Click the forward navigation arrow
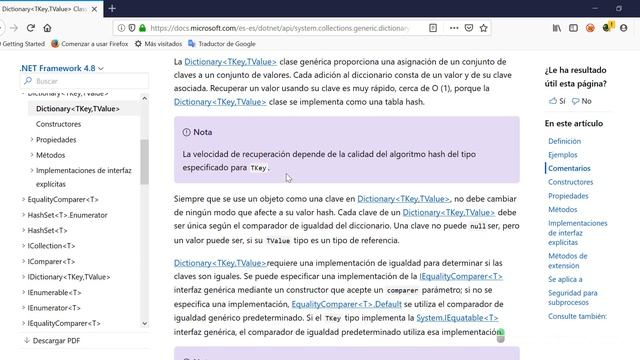The image size is (640, 360). point(14,28)
